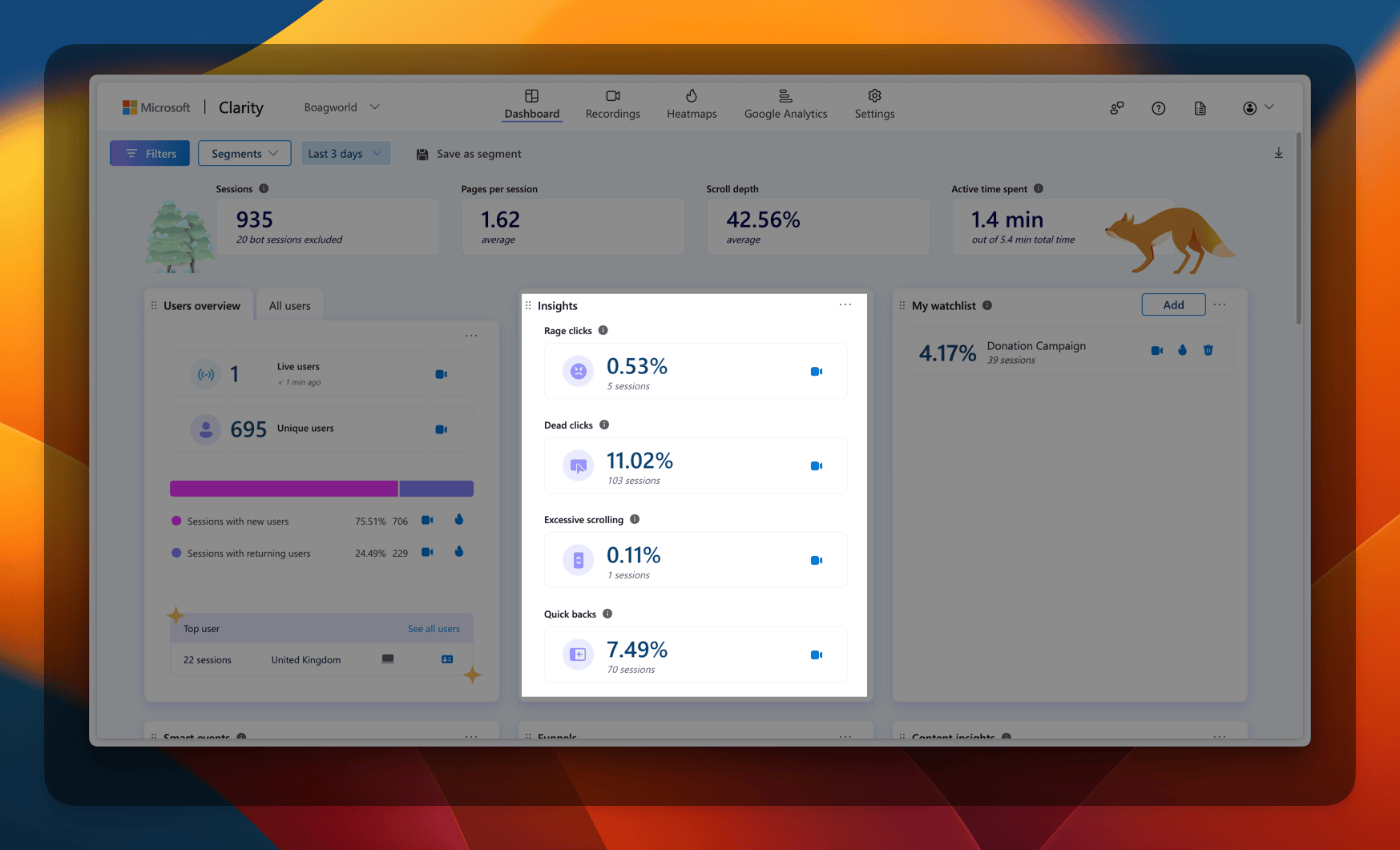The image size is (1400, 850).
Task: Open the Boagworld project dropdown
Action: pyautogui.click(x=341, y=106)
